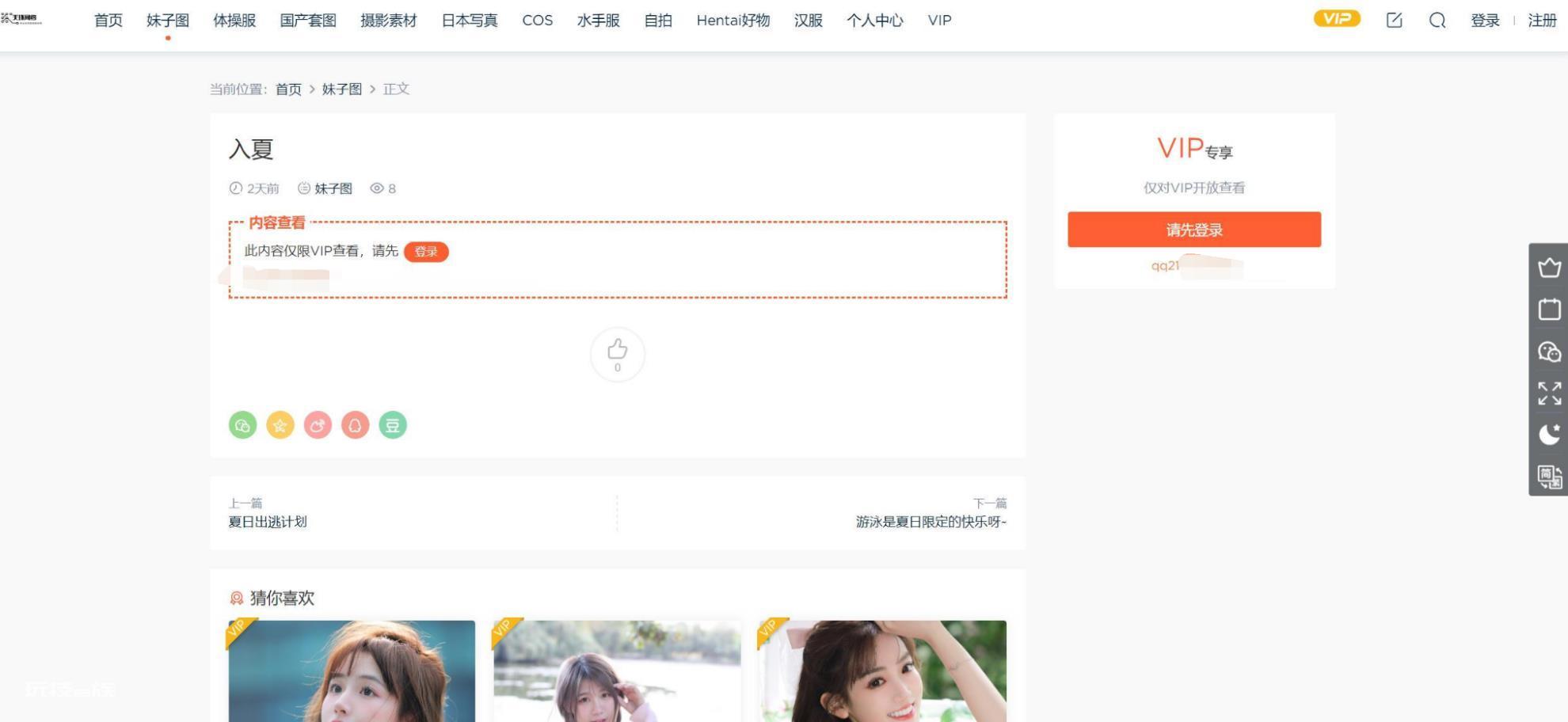Toggle fullscreen with the expand arrows icon
This screenshot has width=1568, height=722.
[1549, 393]
